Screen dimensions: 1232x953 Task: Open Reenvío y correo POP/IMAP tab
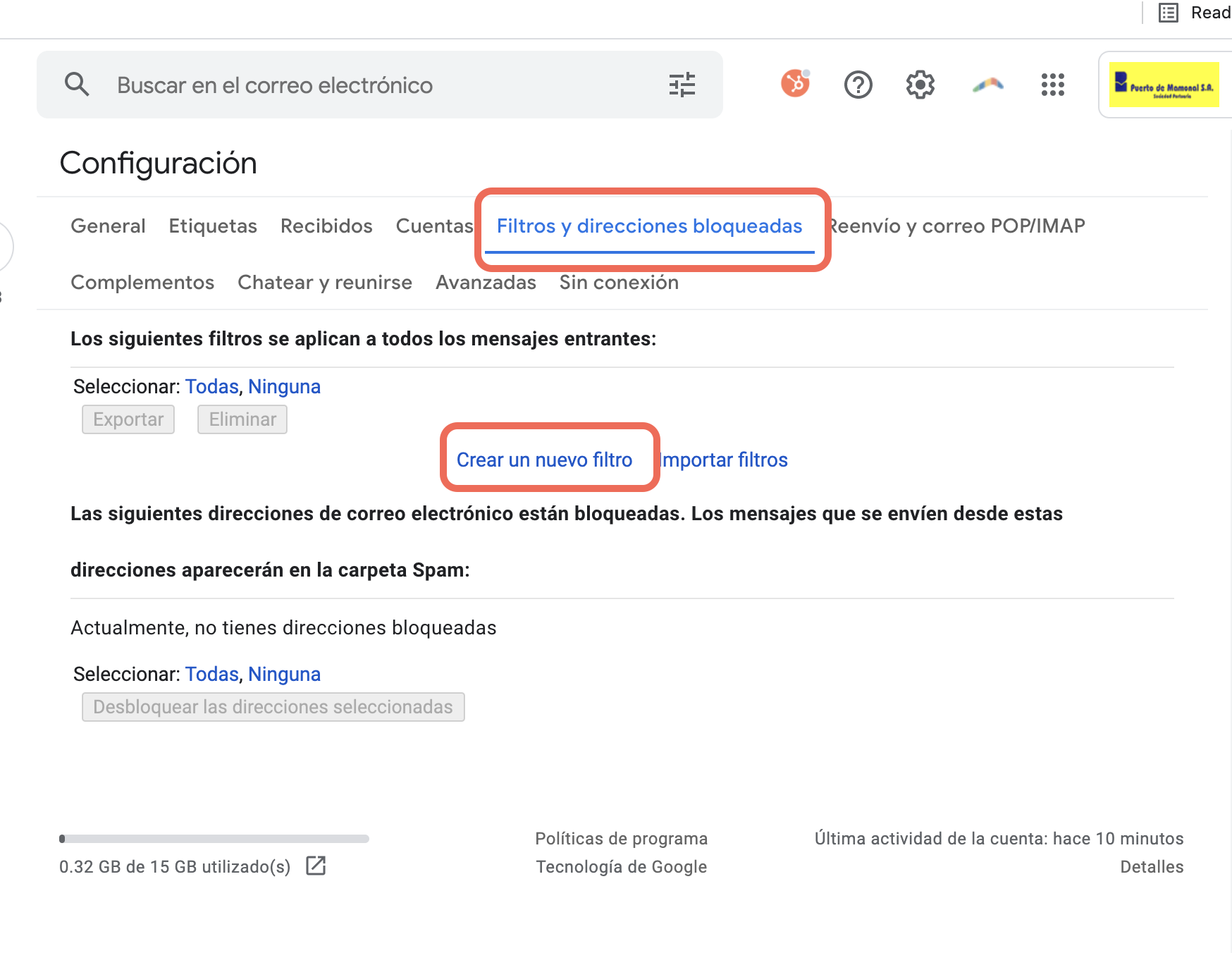coord(956,226)
